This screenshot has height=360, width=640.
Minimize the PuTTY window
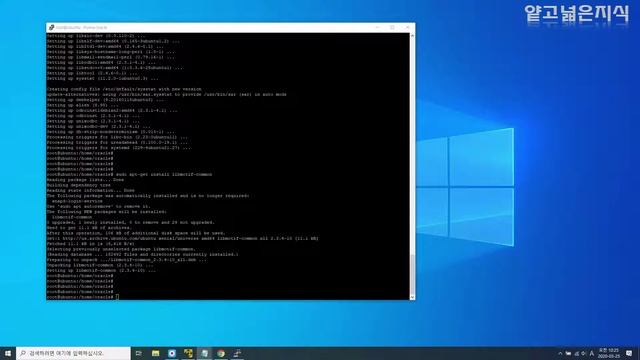(377, 27)
